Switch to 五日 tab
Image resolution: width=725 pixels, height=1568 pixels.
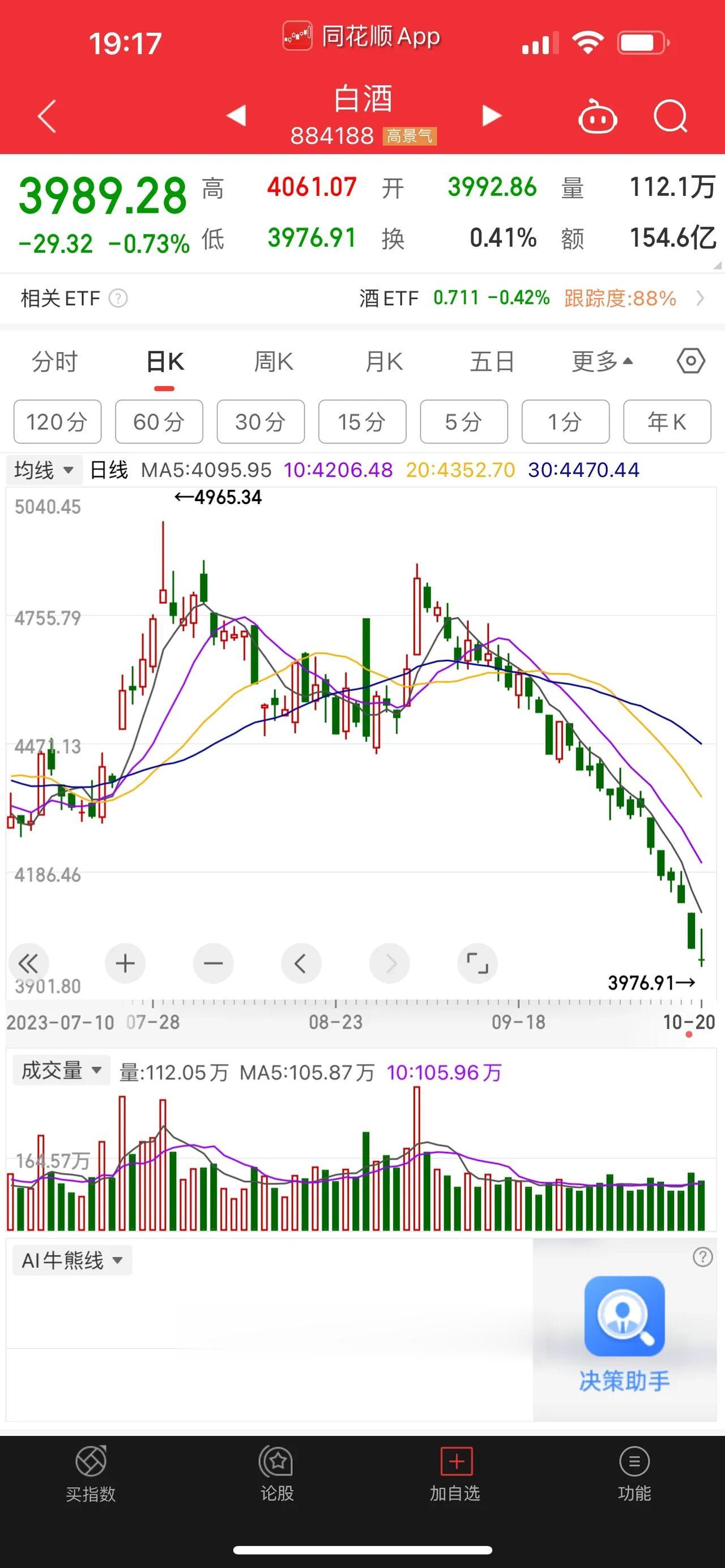point(492,362)
